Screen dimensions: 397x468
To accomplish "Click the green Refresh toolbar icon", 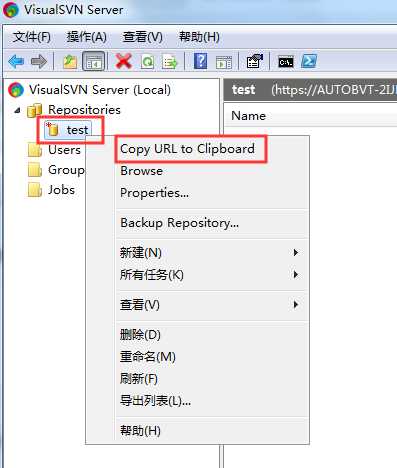I will pyautogui.click(x=147, y=62).
